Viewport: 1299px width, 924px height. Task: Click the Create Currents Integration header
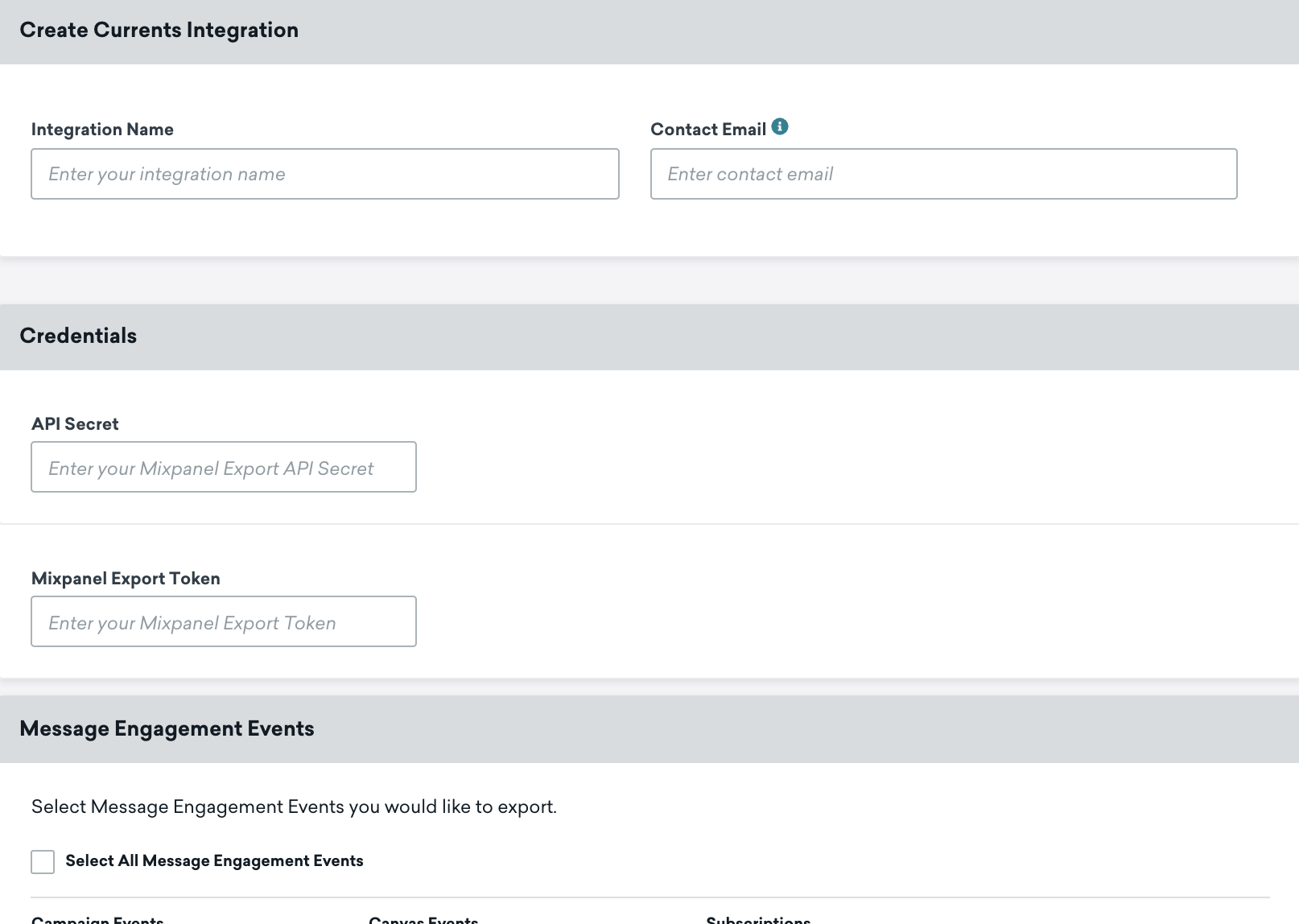[x=159, y=30]
